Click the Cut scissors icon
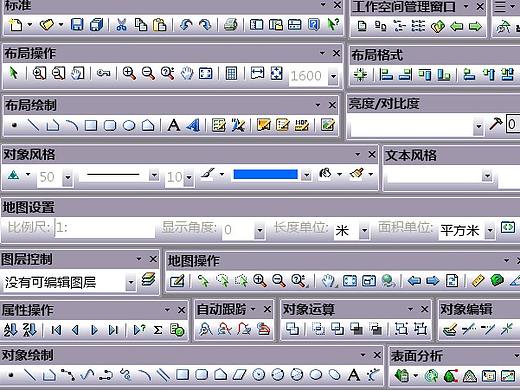Viewport: 520px width, 390px height. (121, 25)
